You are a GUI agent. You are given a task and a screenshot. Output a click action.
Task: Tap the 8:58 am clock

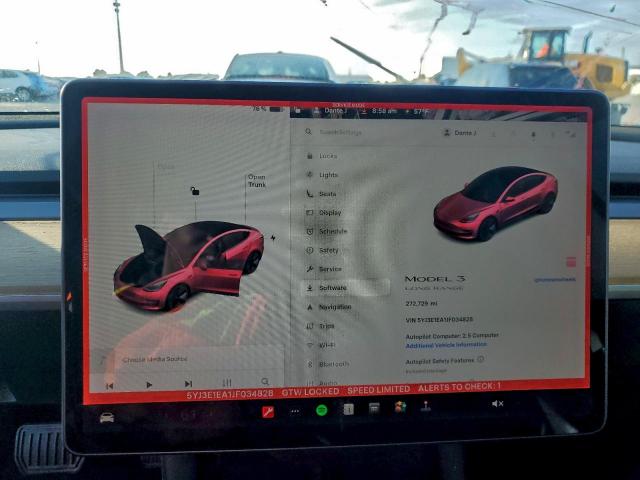[384, 111]
